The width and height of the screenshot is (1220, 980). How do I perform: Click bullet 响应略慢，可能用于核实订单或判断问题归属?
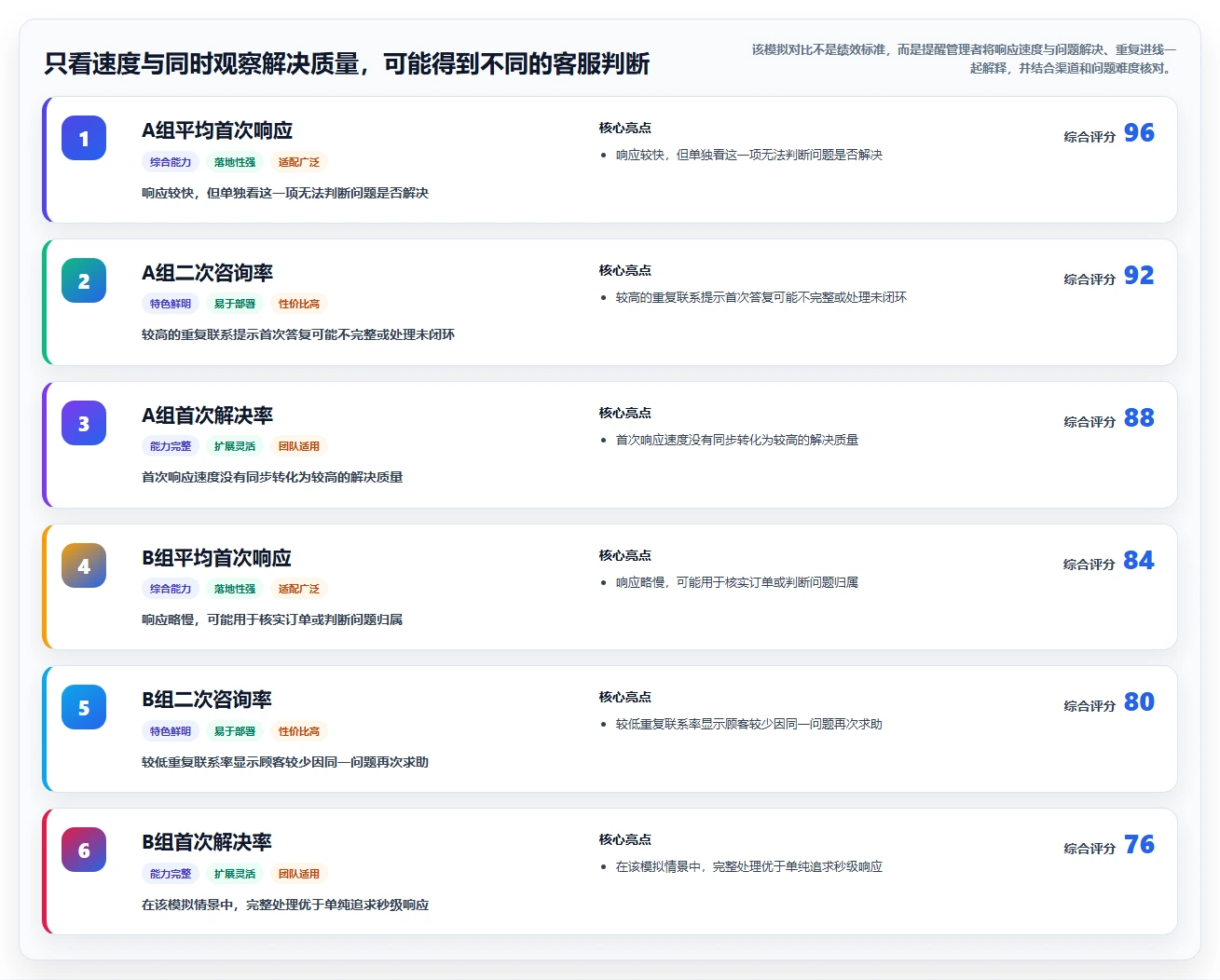pyautogui.click(x=737, y=583)
